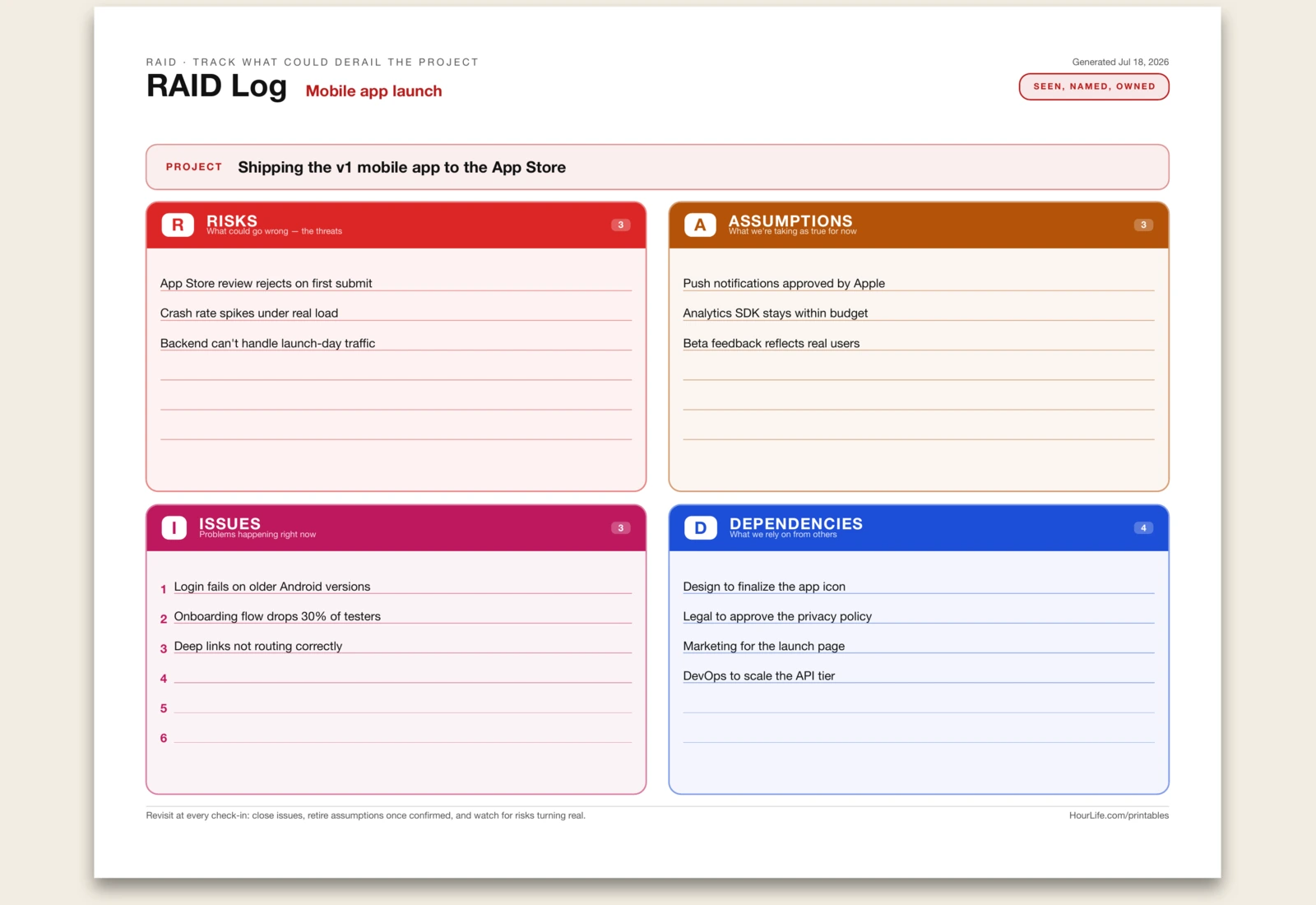The height and width of the screenshot is (905, 1316).
Task: Click 'DevOps to scale the API tier'
Action: click(758, 675)
